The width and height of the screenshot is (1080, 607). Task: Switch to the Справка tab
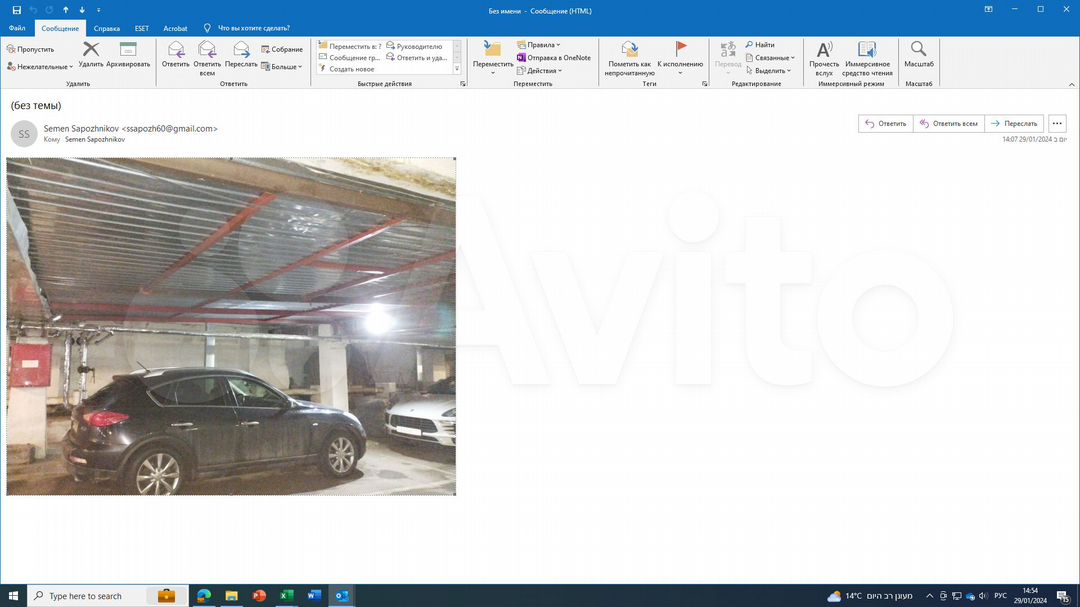(x=107, y=28)
